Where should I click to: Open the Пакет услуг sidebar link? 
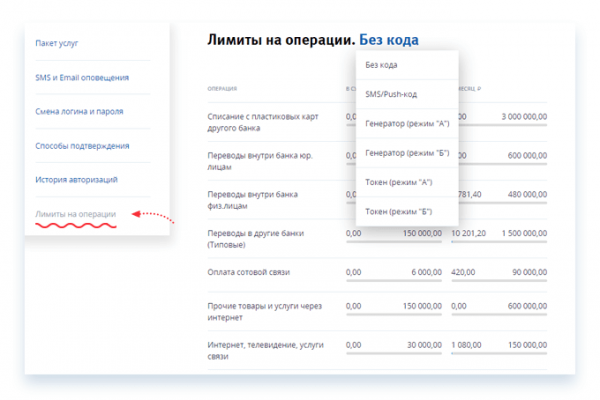tap(57, 43)
